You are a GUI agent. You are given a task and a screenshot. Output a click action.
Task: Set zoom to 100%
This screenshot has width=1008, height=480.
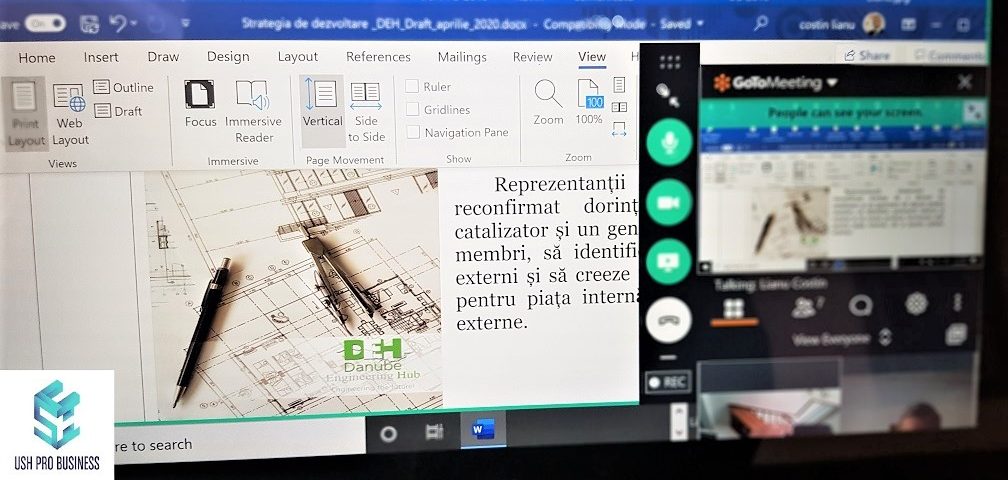click(589, 103)
